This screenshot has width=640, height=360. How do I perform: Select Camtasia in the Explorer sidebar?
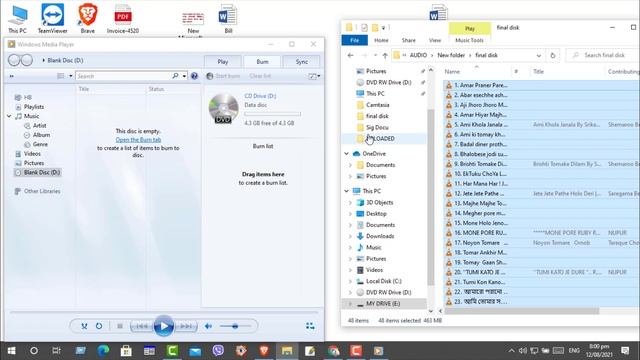(378, 105)
